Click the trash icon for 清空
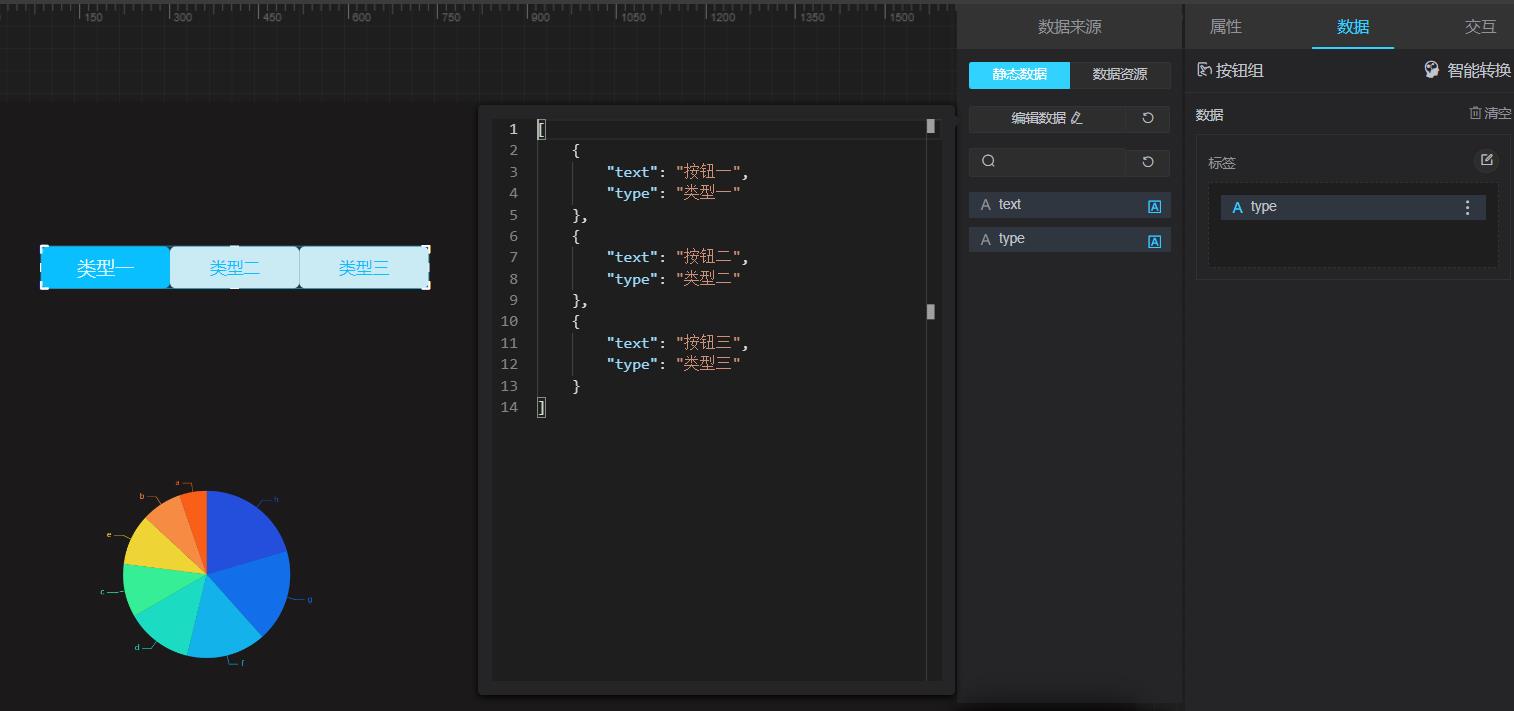The image size is (1514, 711). [1475, 113]
